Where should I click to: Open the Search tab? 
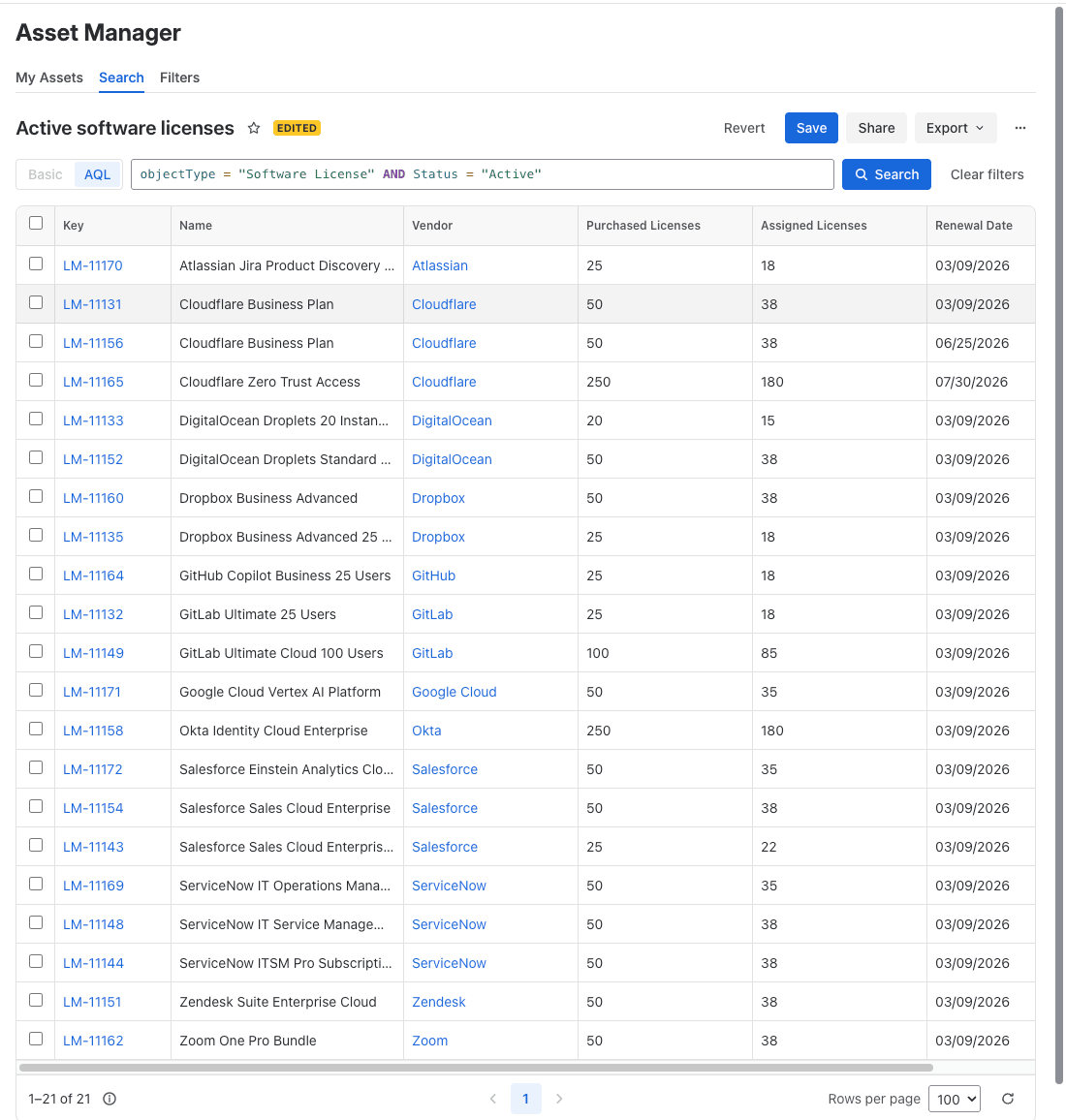121,78
